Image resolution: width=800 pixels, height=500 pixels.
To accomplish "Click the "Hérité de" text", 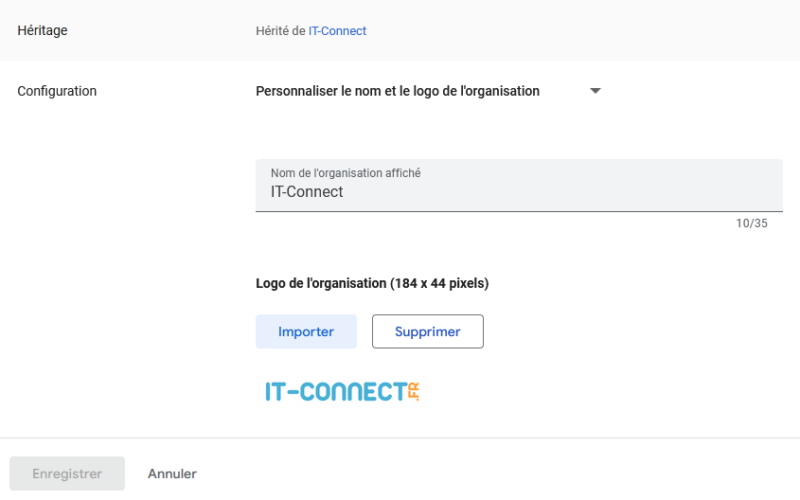I will click(x=281, y=31).
